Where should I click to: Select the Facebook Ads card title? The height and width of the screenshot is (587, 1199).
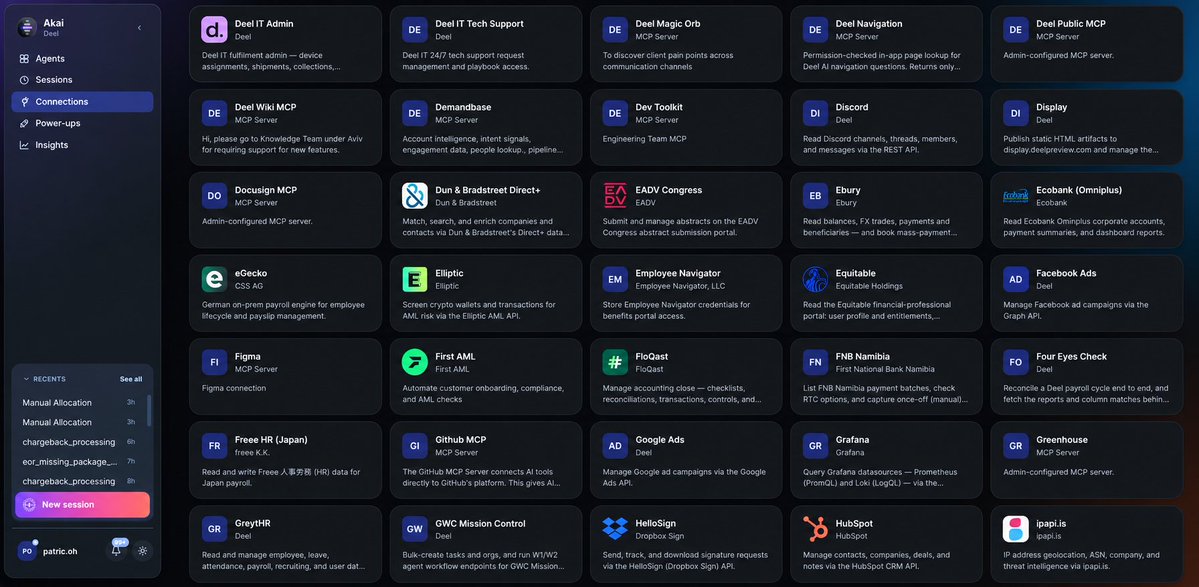click(1066, 273)
